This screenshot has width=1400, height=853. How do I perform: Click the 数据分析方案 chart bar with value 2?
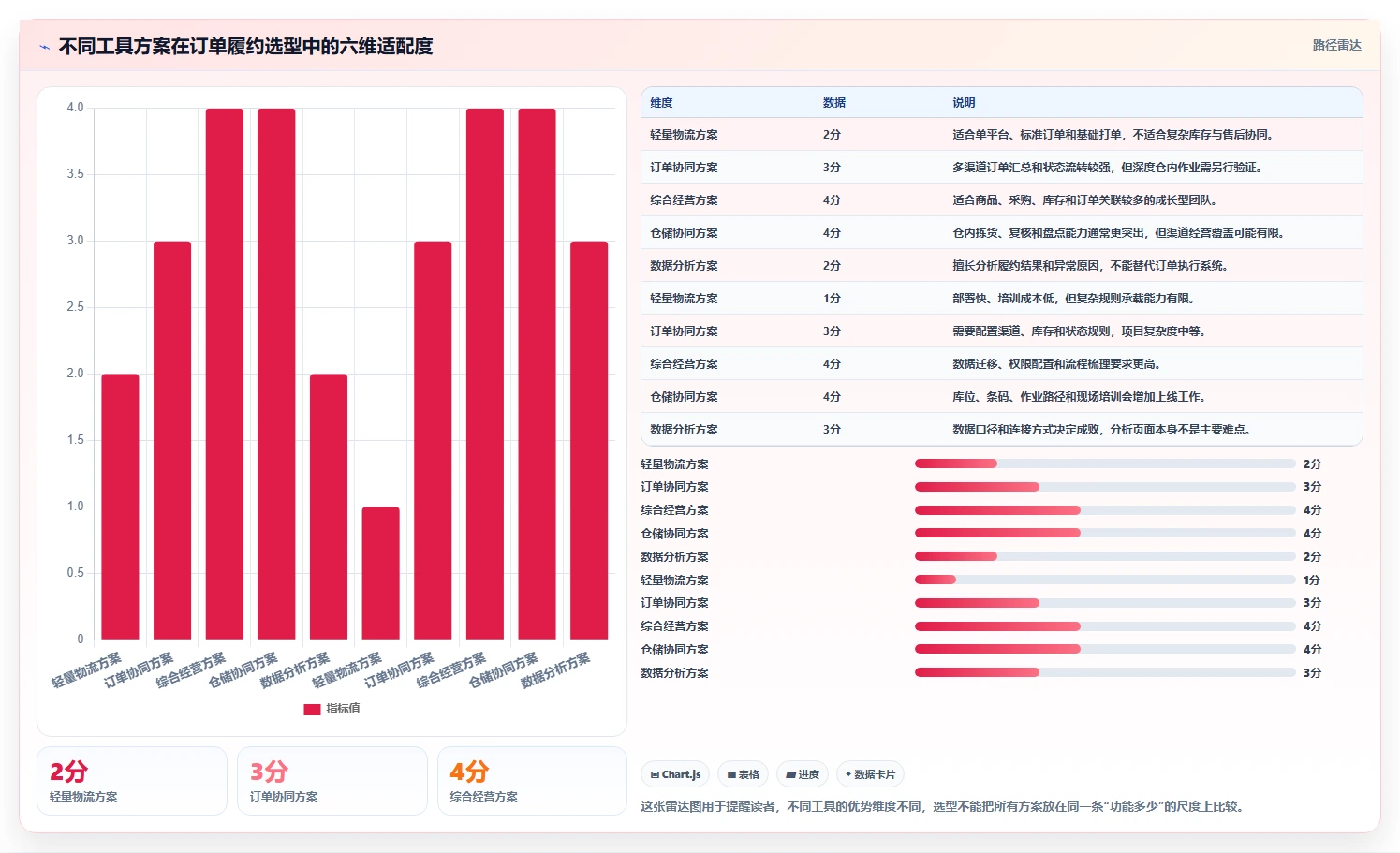pos(329,507)
